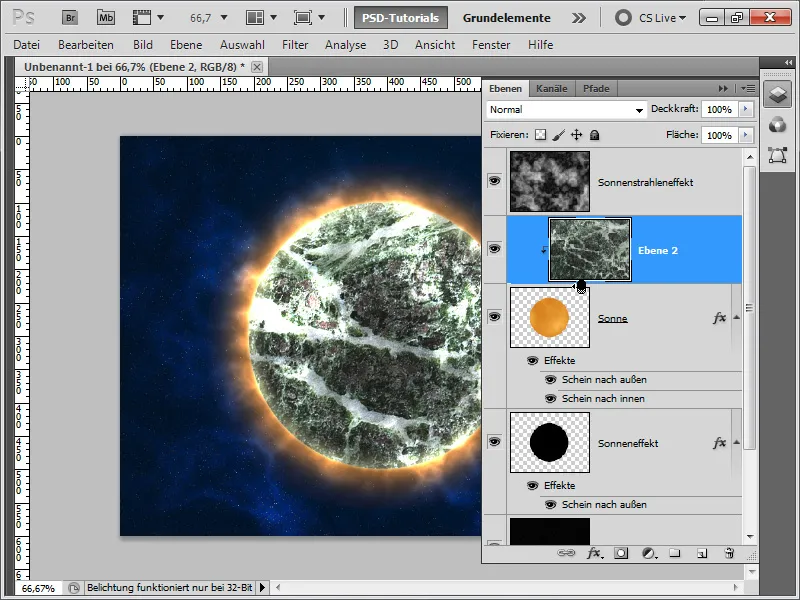The image size is (800, 600).
Task: Switch to the Kanäle tab
Action: 552,89
